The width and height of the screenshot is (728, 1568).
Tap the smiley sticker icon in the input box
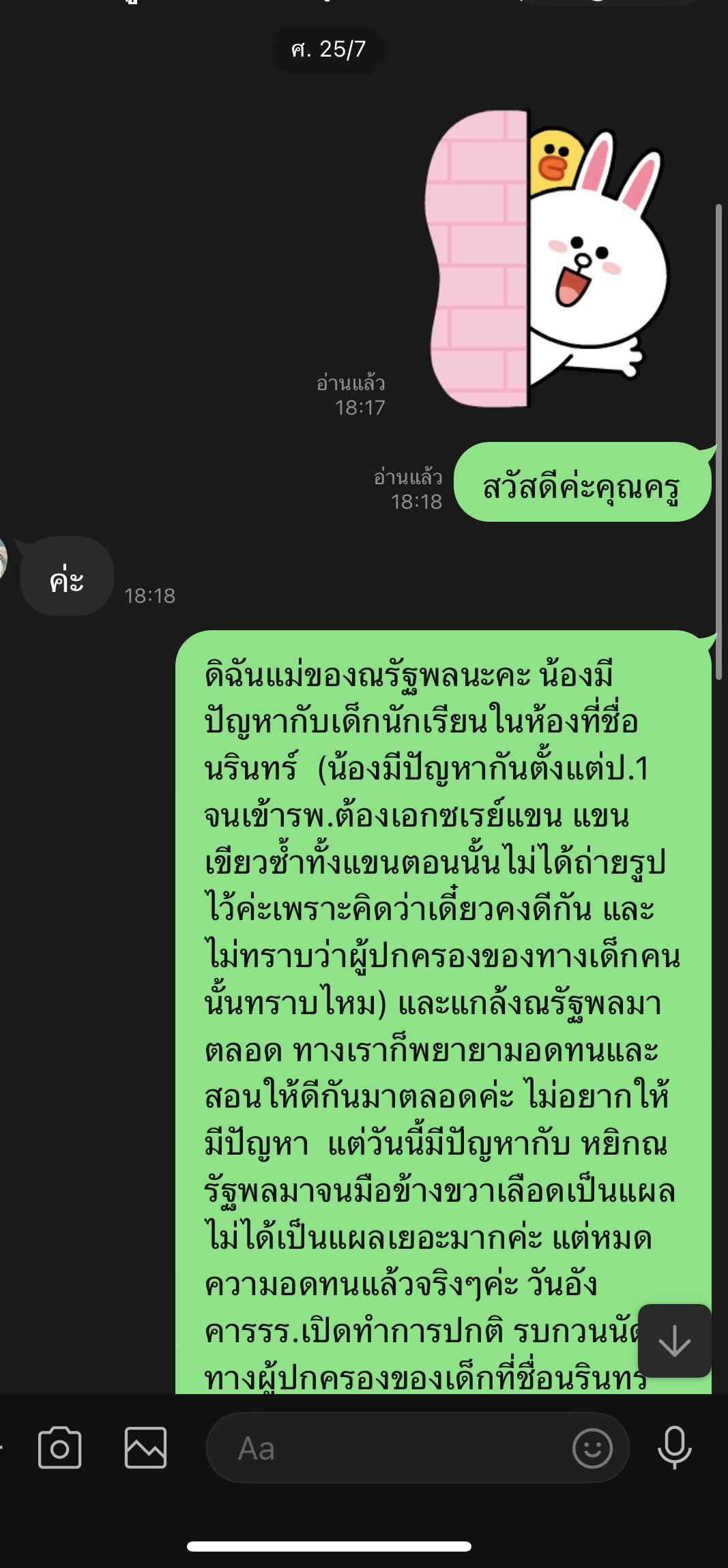coord(592,1448)
